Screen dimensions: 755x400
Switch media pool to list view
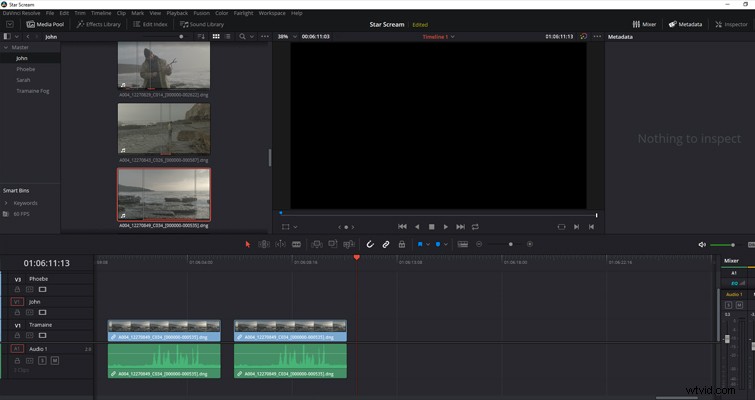[x=228, y=37]
